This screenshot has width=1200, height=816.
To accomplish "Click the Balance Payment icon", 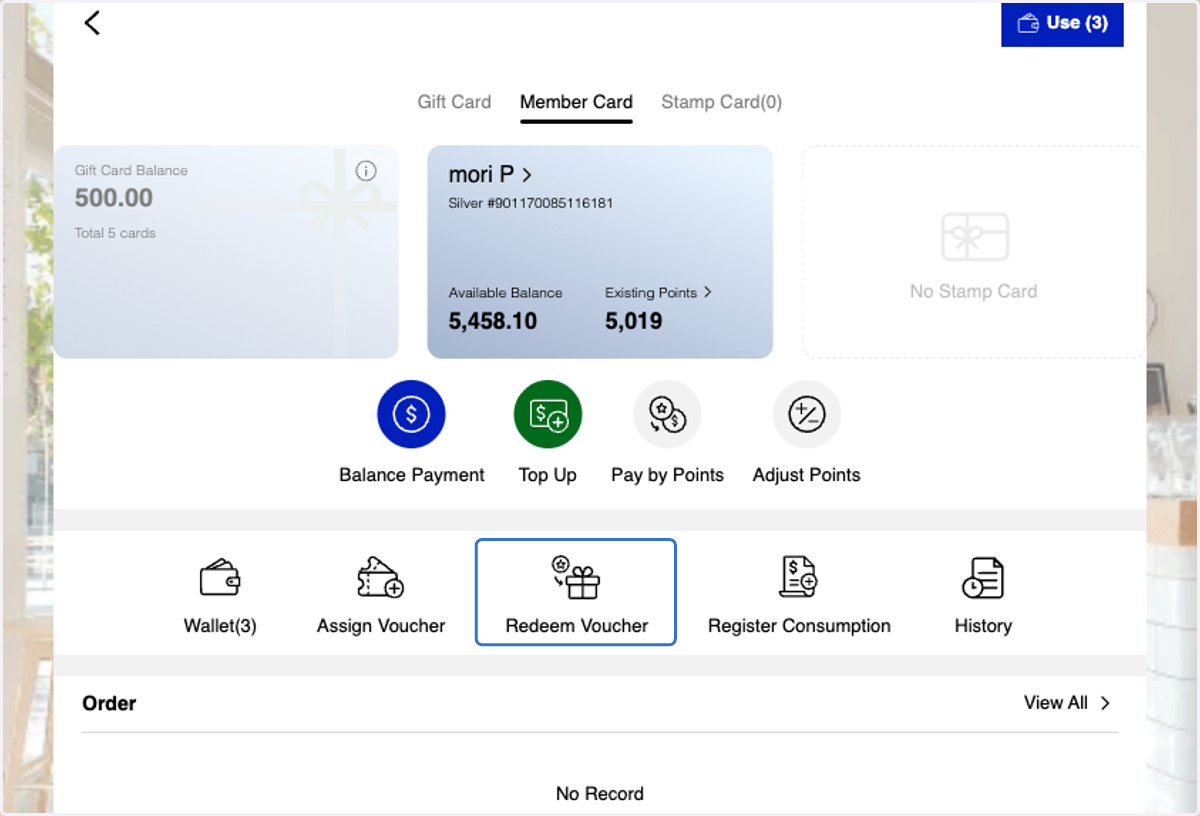I will (x=411, y=414).
